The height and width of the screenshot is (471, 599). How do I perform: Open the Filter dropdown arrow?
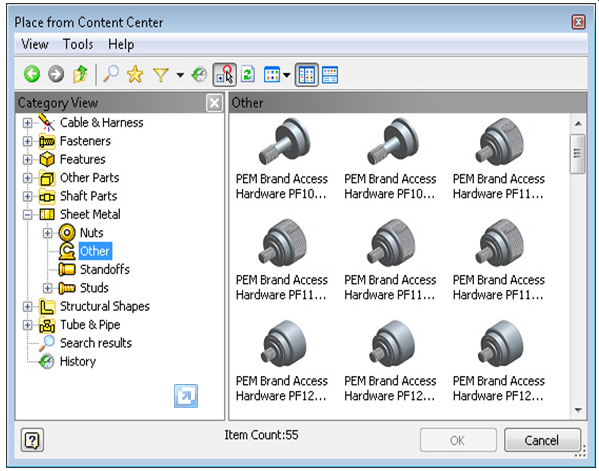[x=180, y=75]
